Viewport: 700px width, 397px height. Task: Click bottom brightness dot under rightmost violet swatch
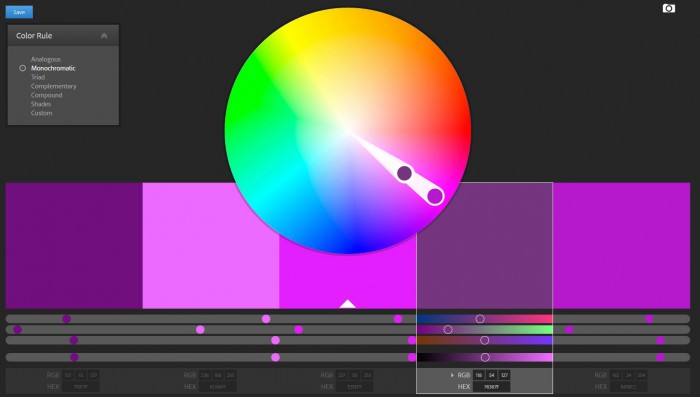pyautogui.click(x=660, y=357)
